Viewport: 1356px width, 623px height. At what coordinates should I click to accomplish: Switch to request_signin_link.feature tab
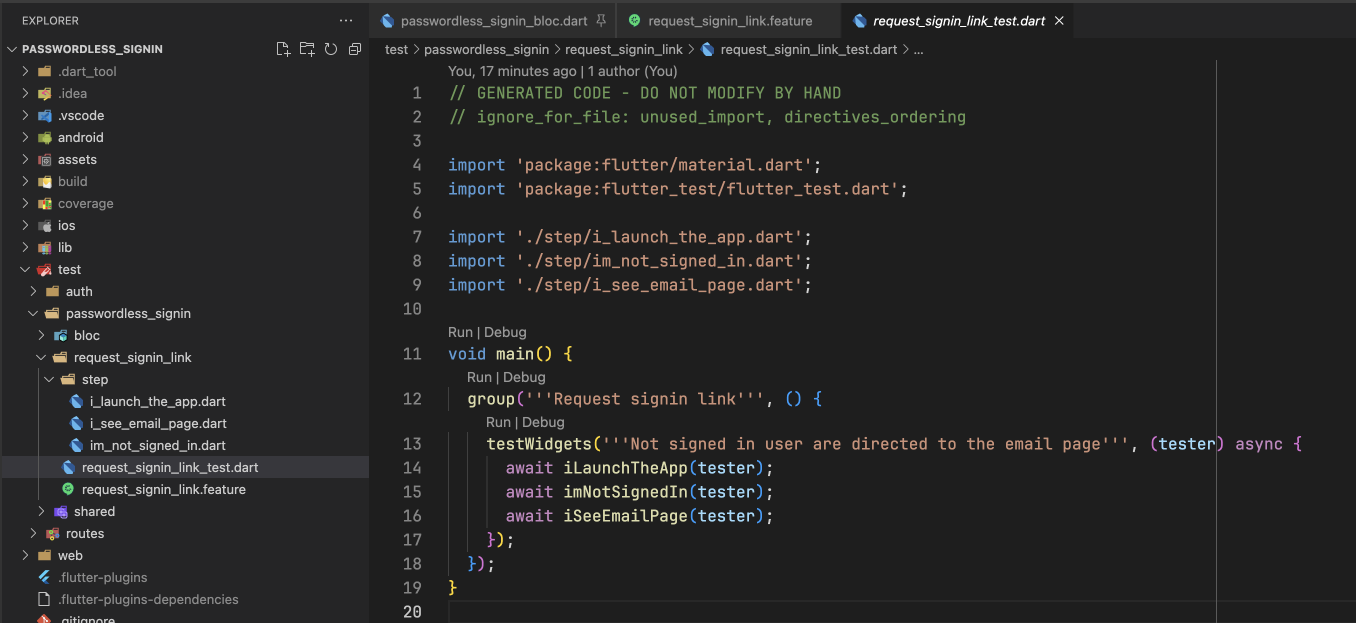click(730, 20)
